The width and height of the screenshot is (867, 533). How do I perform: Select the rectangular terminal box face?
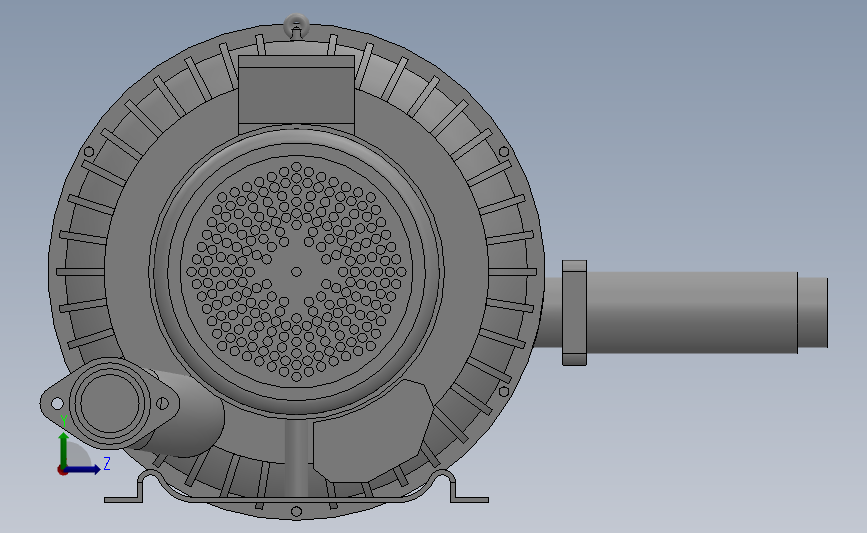point(296,95)
